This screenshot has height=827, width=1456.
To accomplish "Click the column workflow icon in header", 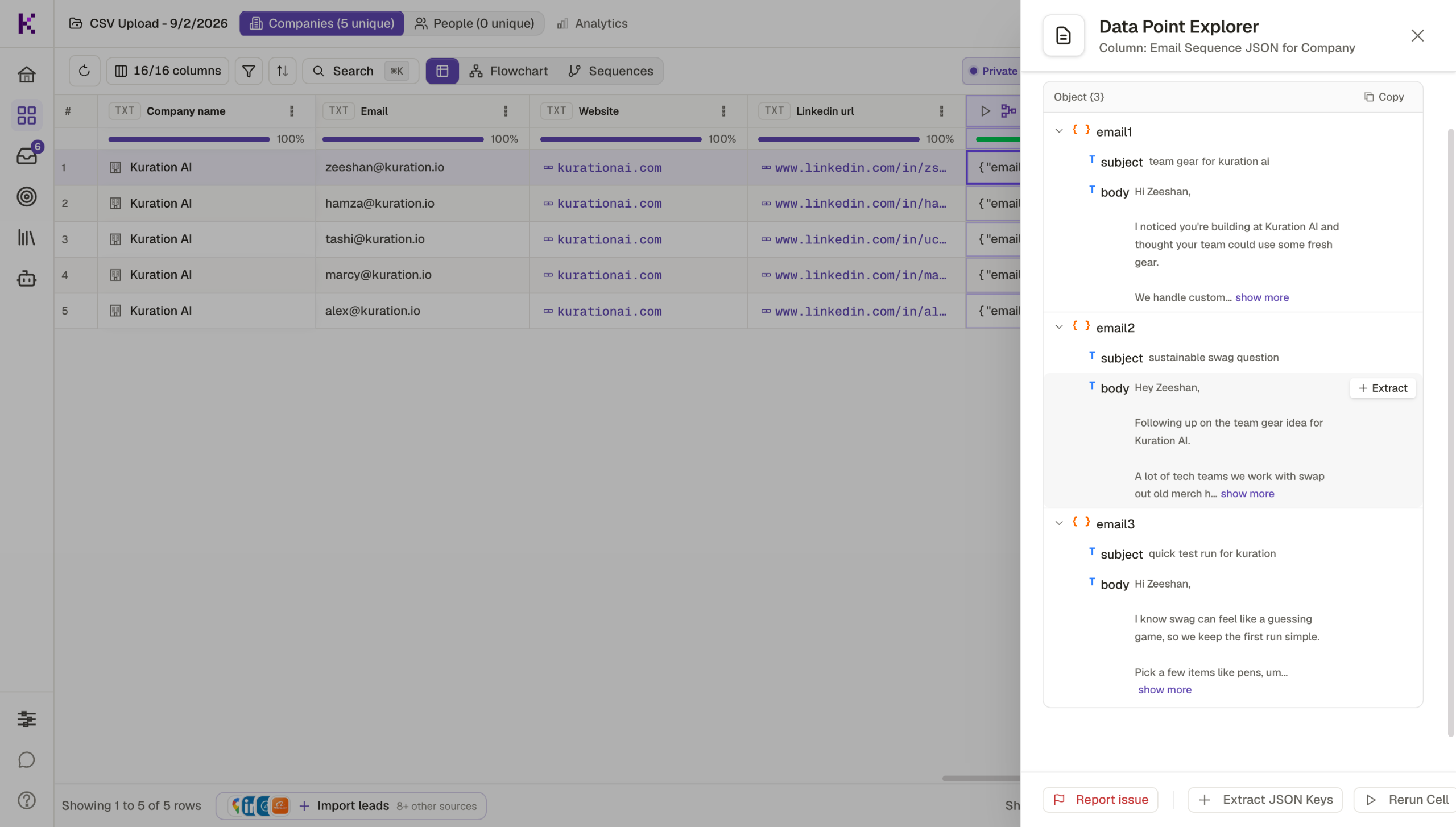I will 1008,111.
